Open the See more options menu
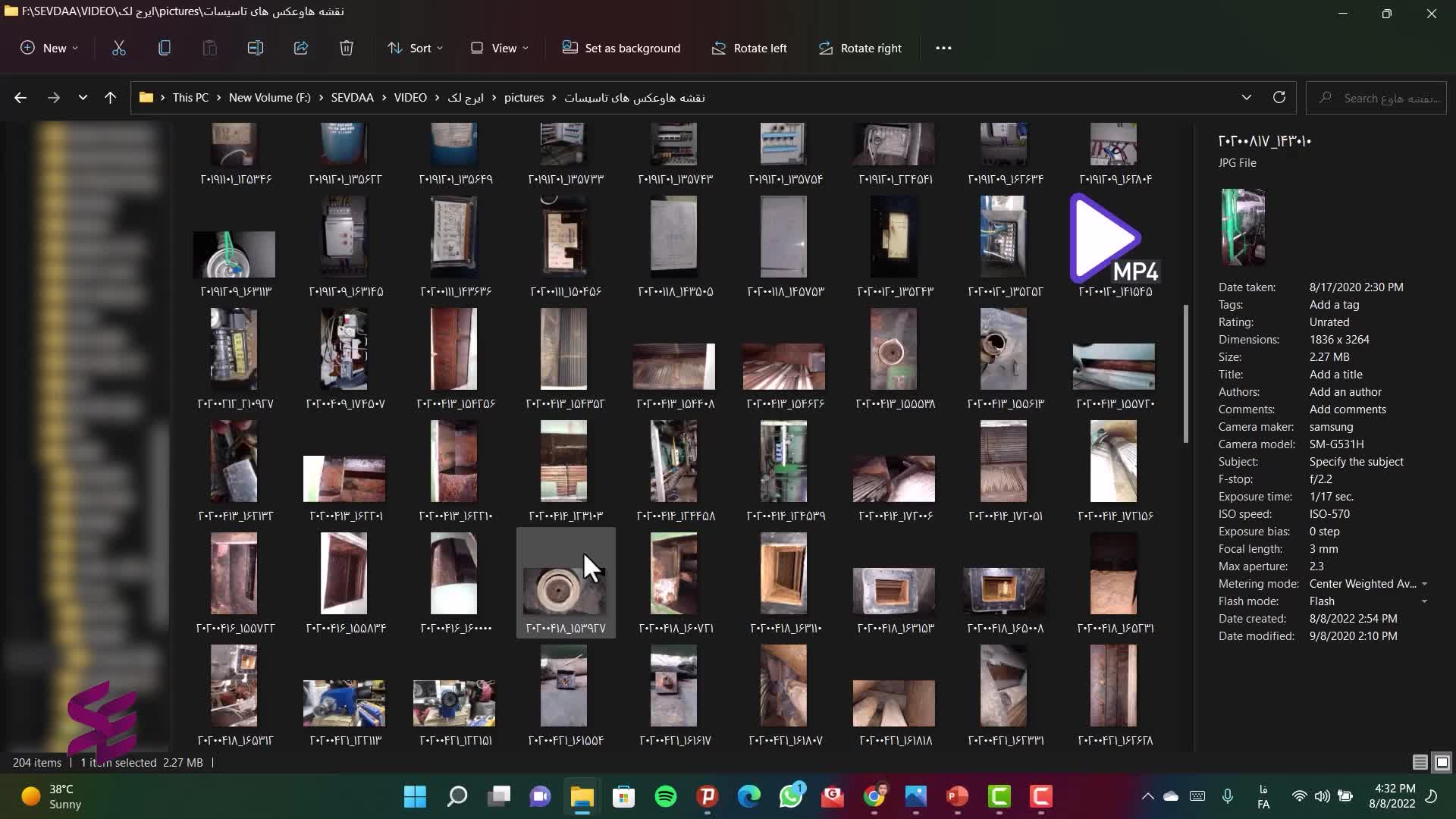 [943, 48]
